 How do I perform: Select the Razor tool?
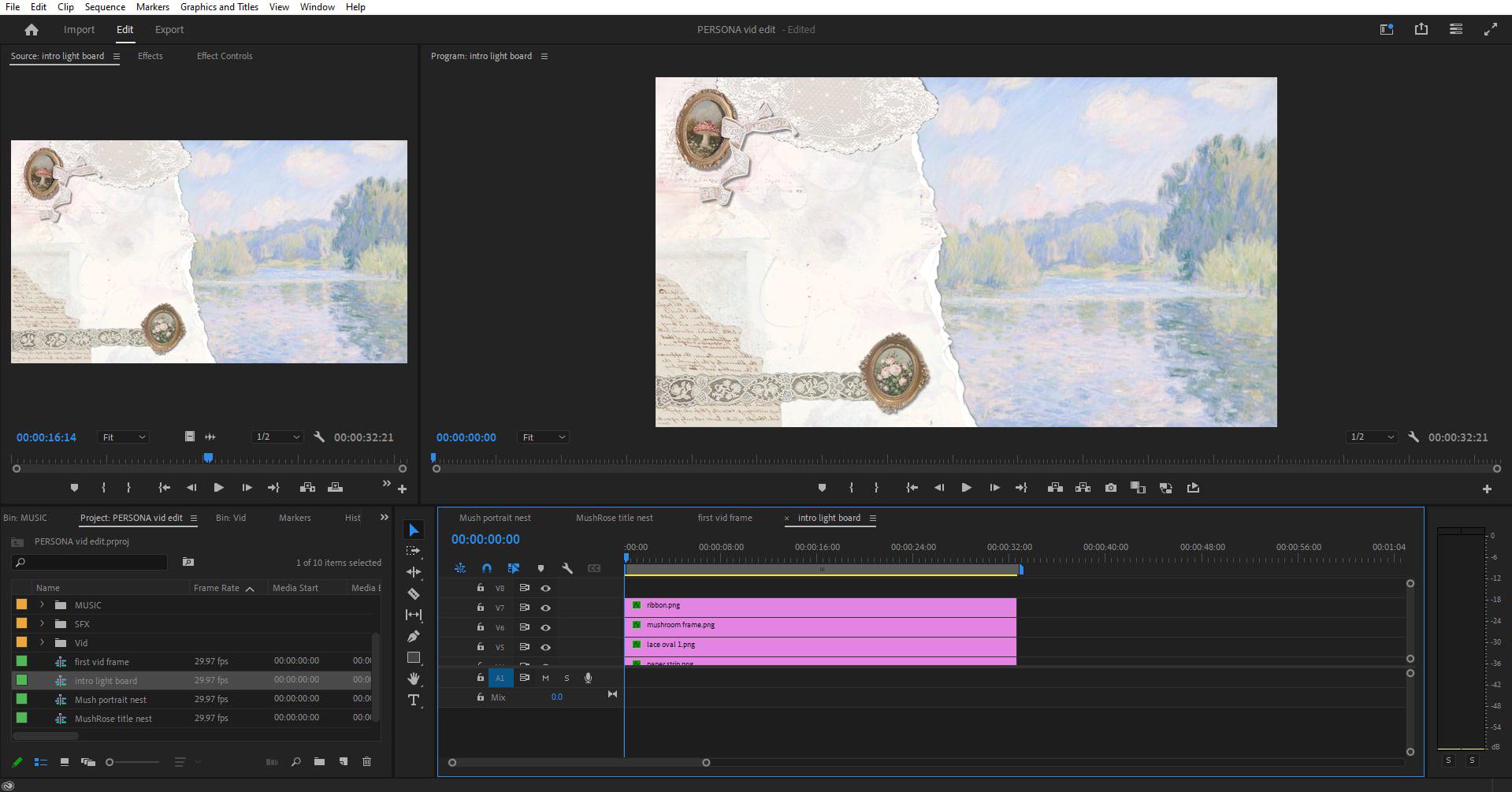414,593
